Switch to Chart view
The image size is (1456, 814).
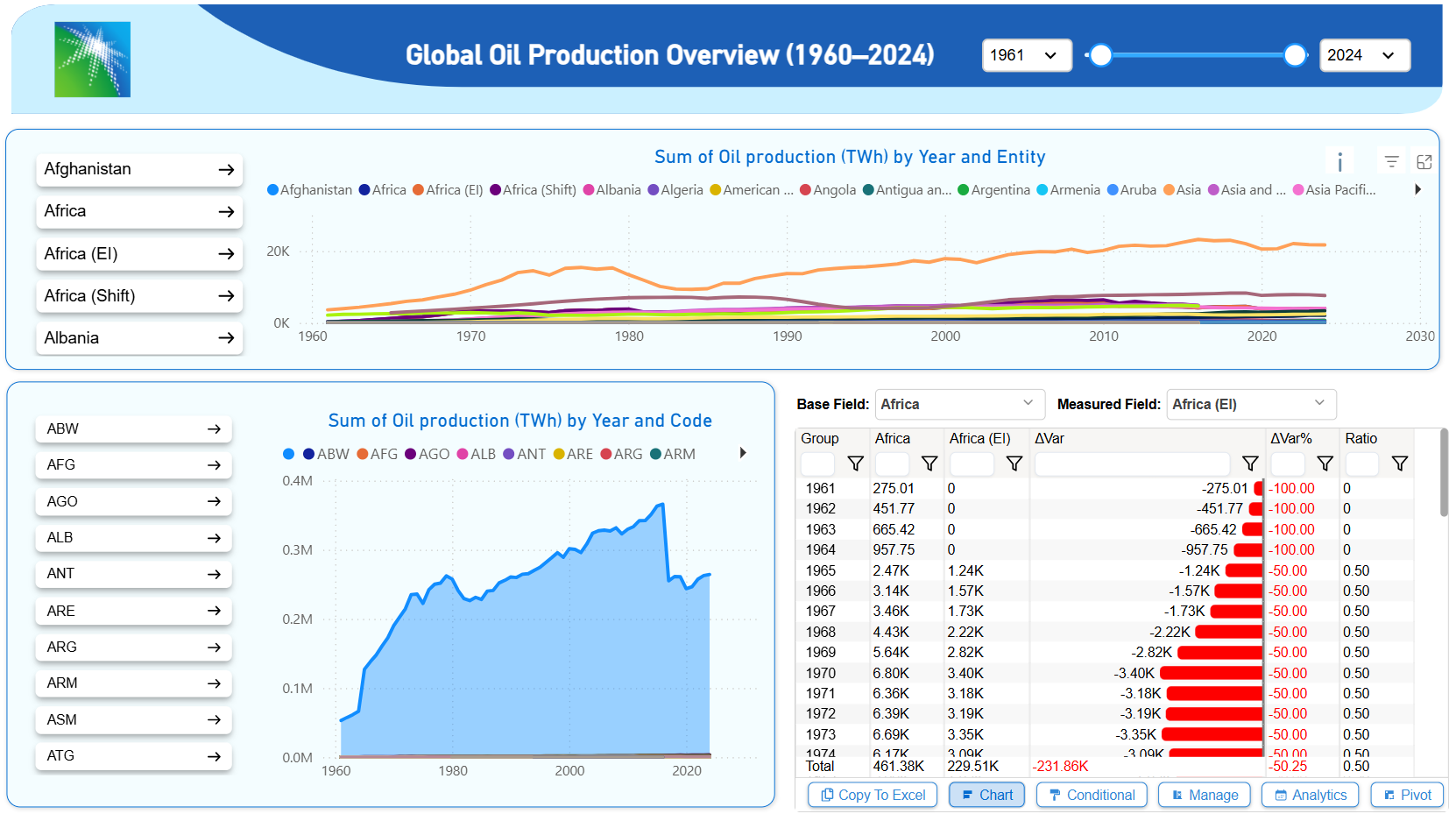coord(986,795)
